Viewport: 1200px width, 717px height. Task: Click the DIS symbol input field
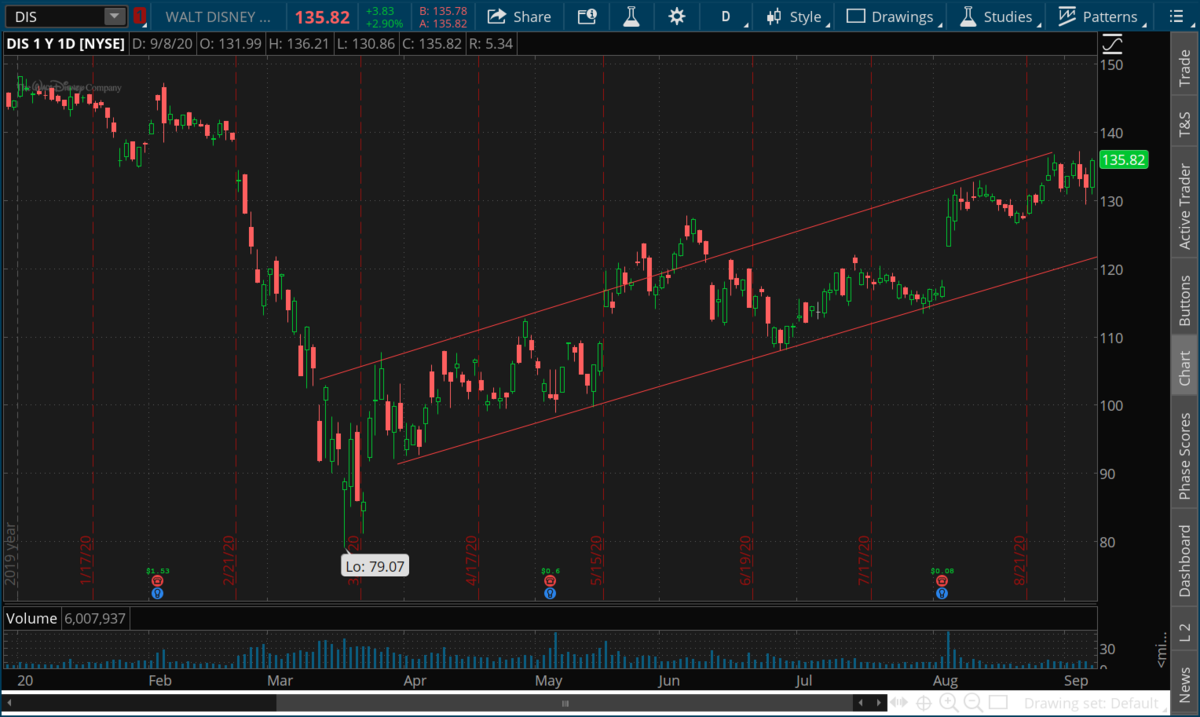tap(54, 16)
